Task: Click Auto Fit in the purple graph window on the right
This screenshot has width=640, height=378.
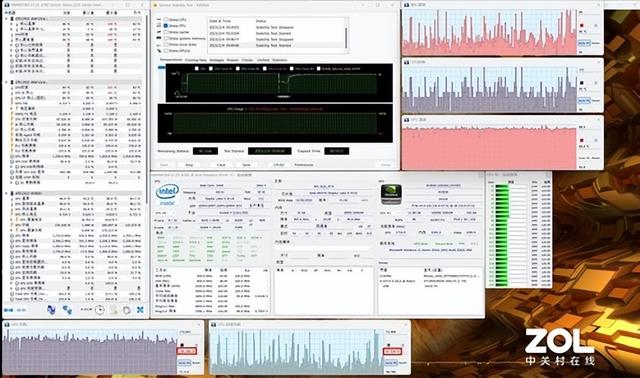Action: tap(584, 100)
